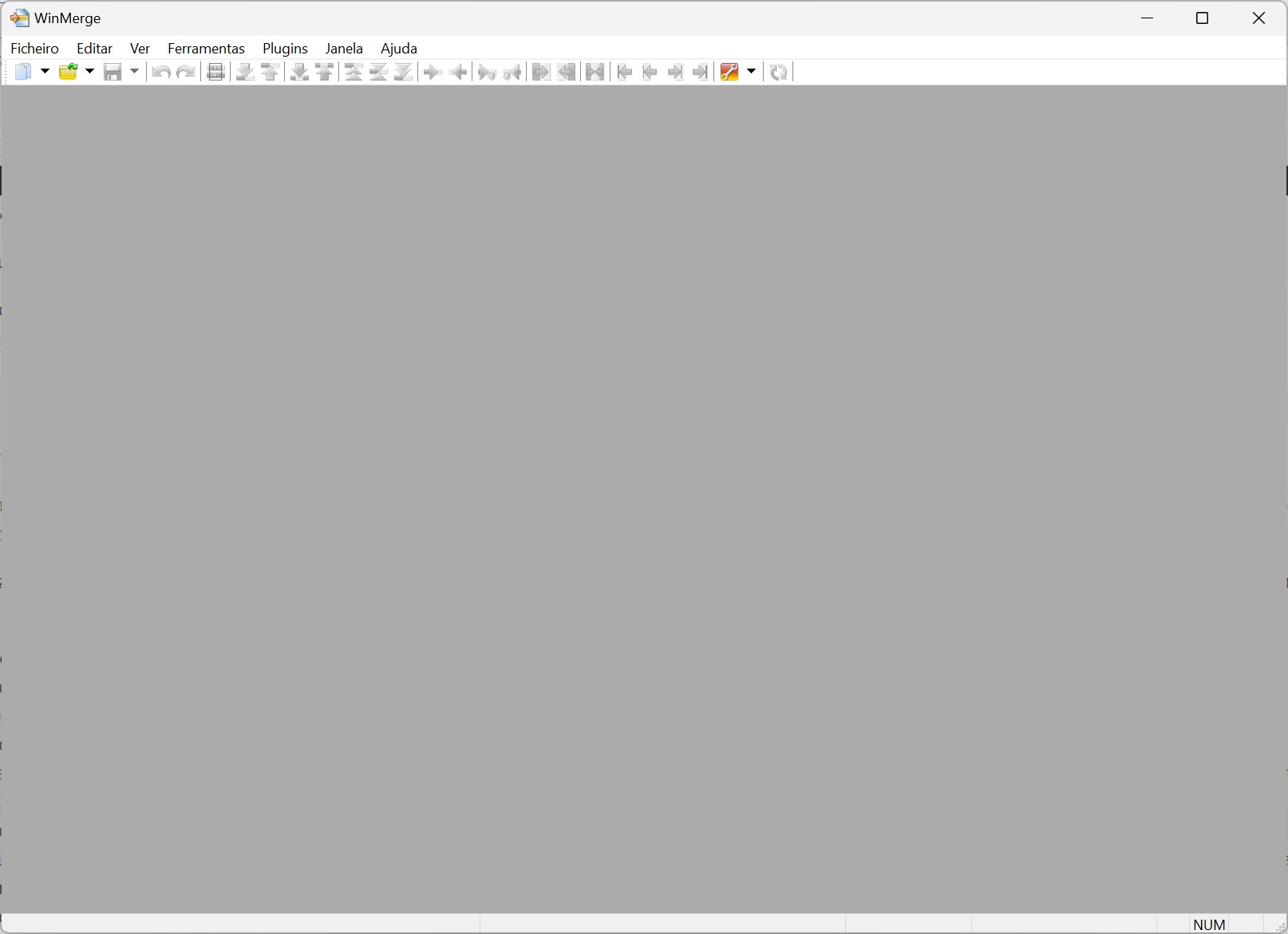Click the Undo arrow icon
The height and width of the screenshot is (934, 1288).
coord(161,72)
